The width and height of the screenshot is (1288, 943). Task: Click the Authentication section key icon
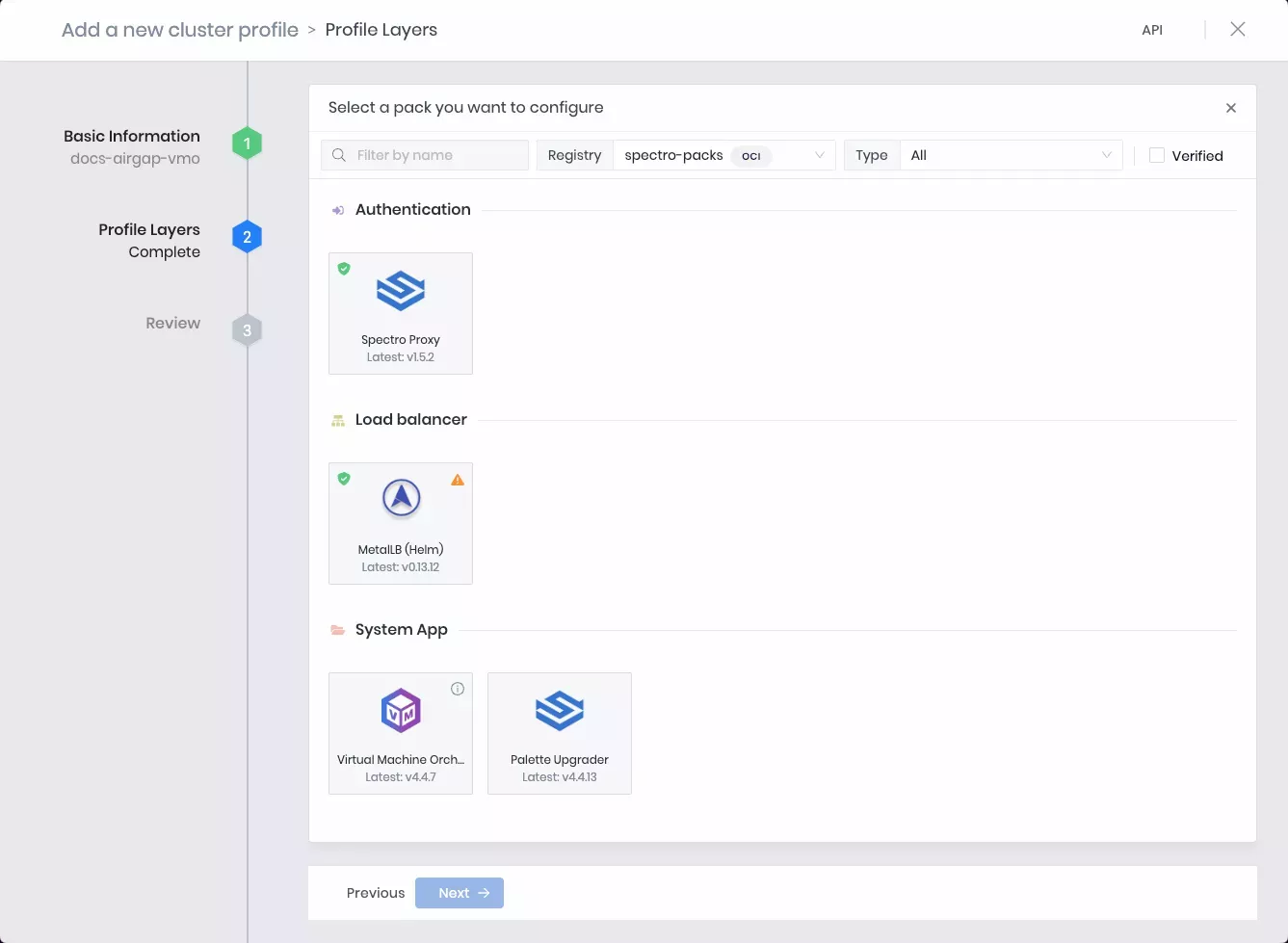[x=338, y=209]
